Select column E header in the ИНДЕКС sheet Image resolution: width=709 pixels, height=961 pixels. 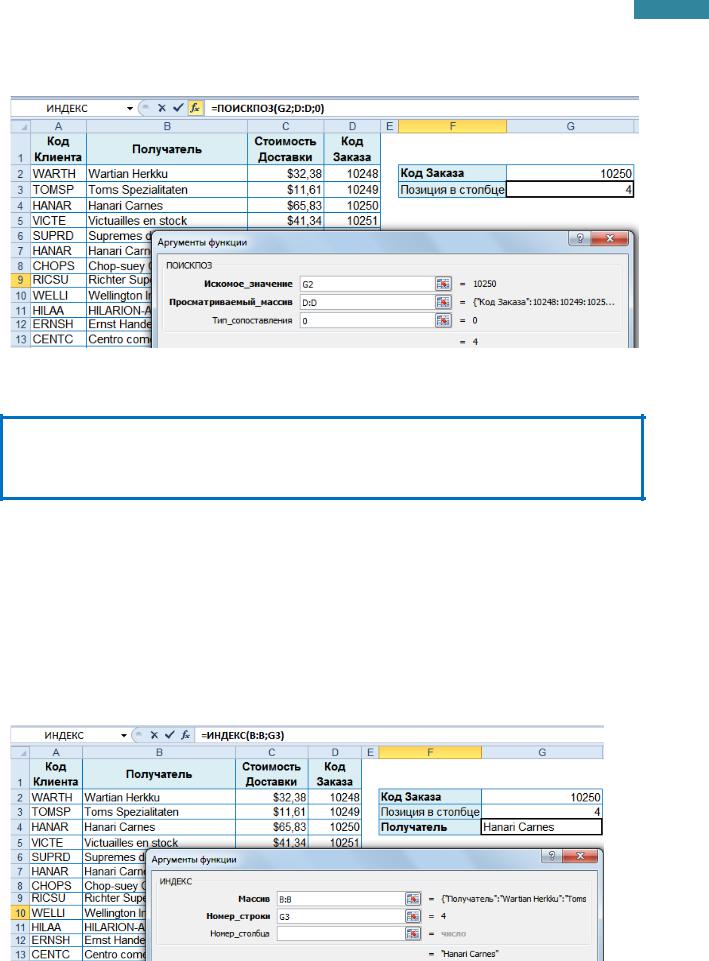[x=370, y=752]
